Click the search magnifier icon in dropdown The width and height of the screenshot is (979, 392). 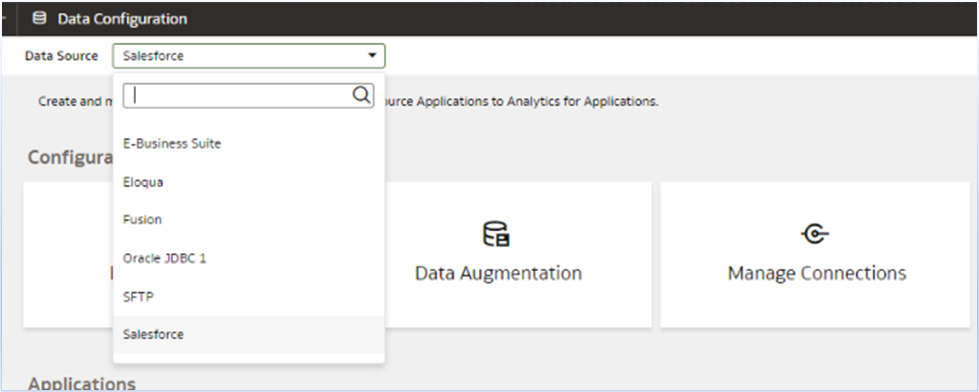[x=362, y=96]
